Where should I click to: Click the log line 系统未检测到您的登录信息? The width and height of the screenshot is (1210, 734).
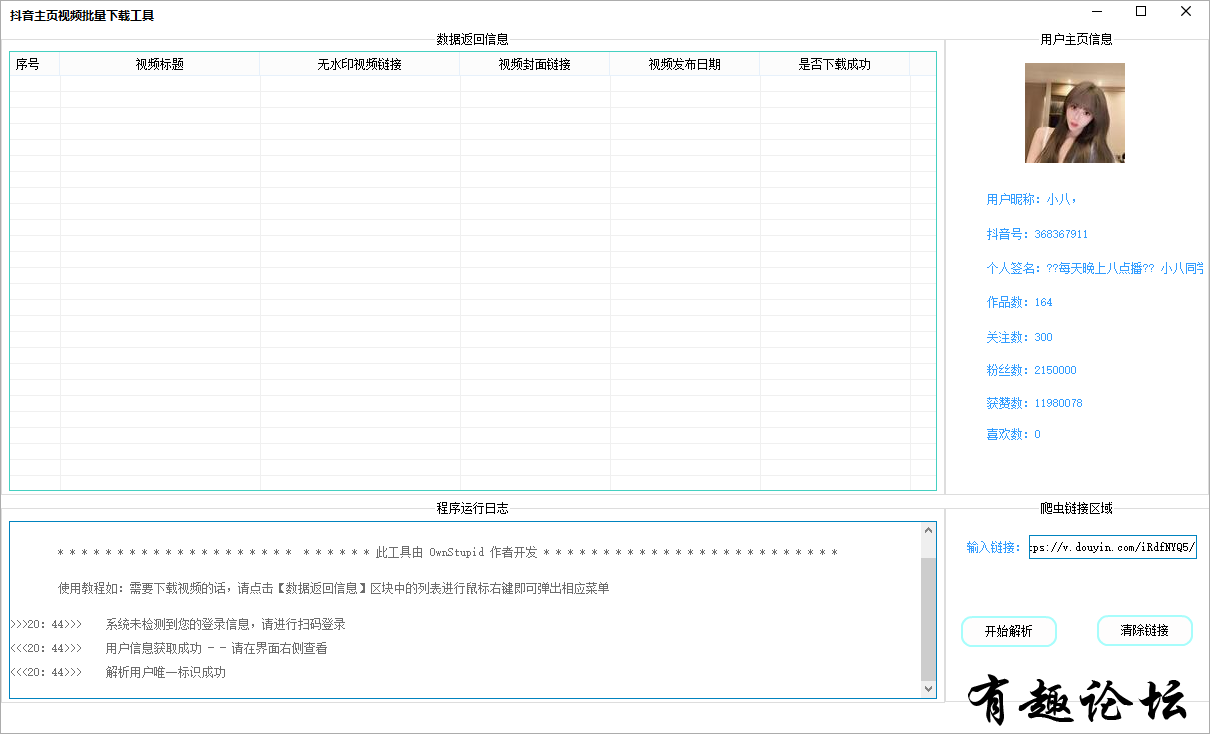click(178, 624)
